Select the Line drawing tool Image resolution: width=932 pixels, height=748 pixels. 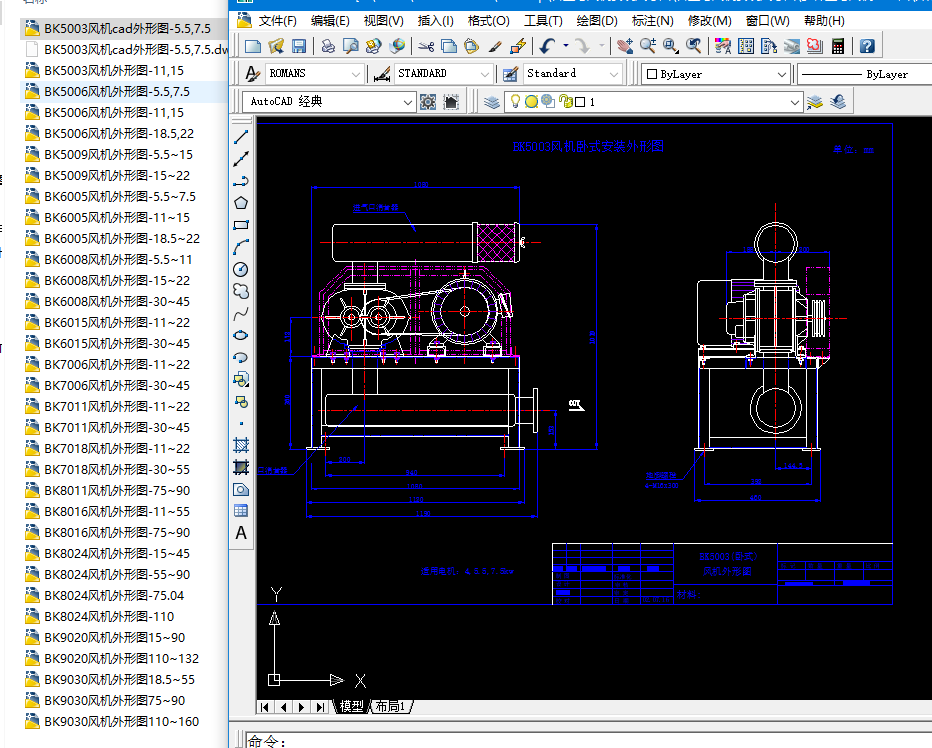[241, 137]
